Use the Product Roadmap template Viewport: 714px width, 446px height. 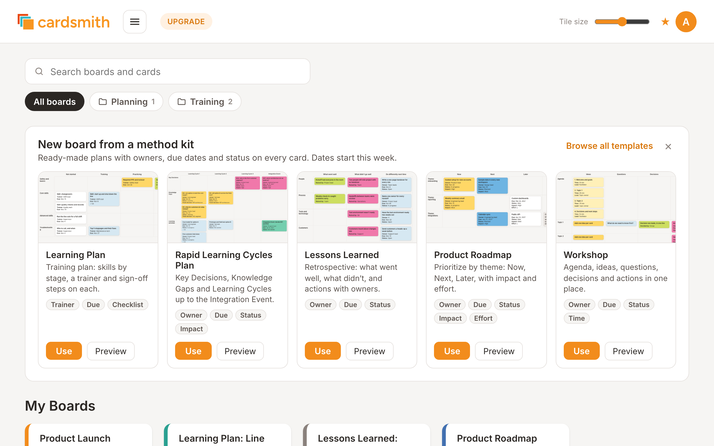point(452,351)
